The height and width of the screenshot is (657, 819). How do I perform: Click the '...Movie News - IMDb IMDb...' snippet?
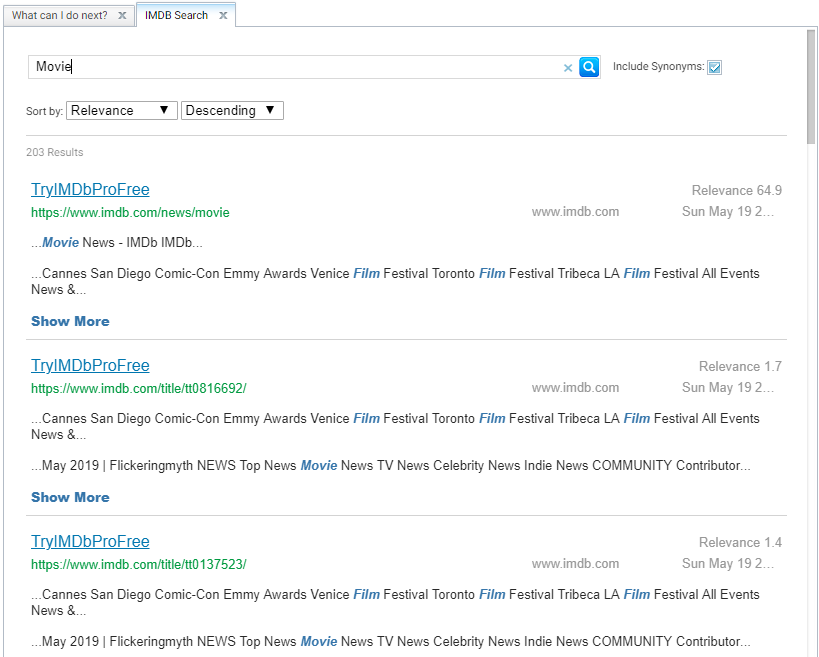[x=116, y=243]
